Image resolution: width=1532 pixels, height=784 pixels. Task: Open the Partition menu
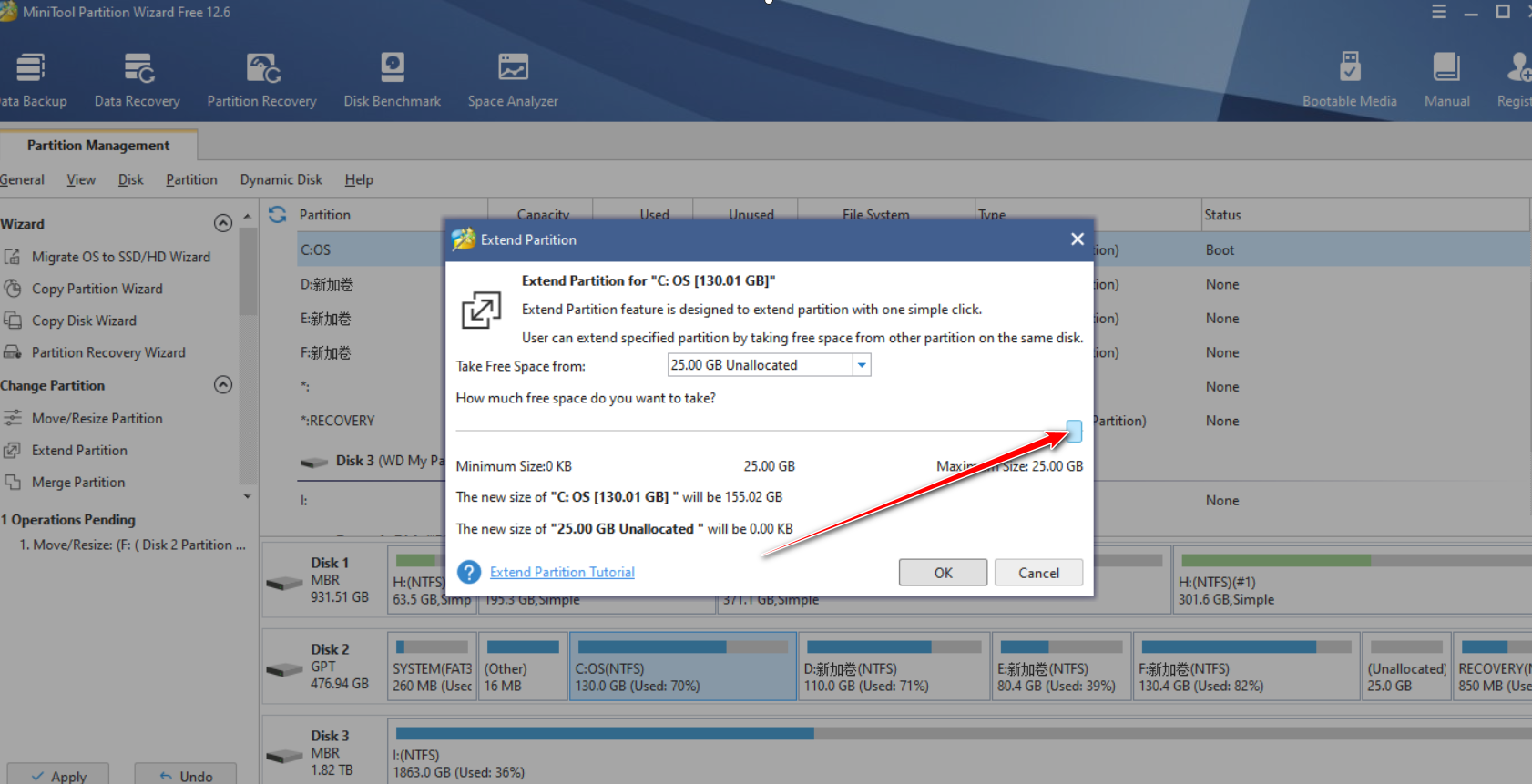191,179
